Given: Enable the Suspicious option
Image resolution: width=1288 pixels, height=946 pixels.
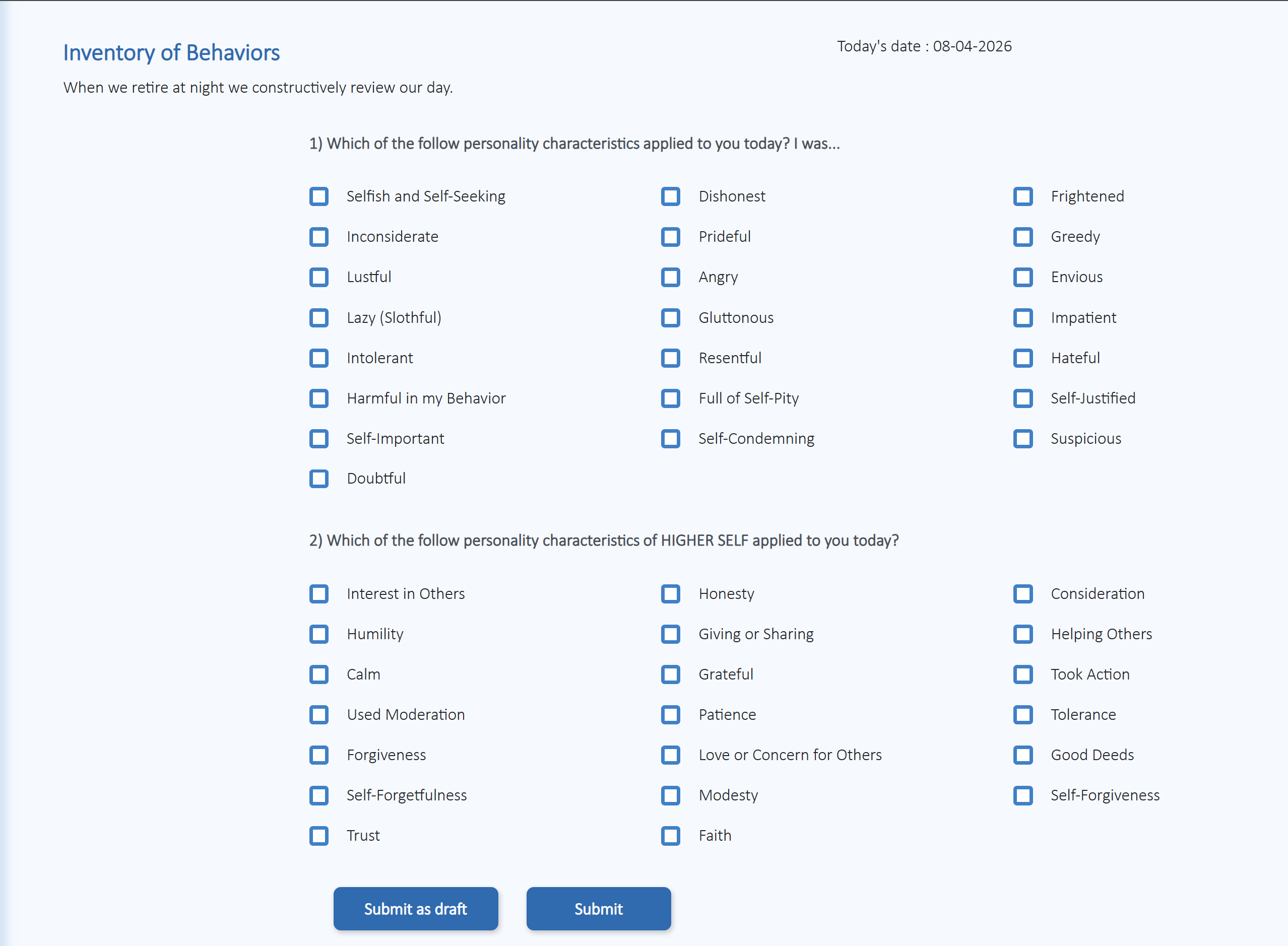Looking at the screenshot, I should click(1023, 439).
